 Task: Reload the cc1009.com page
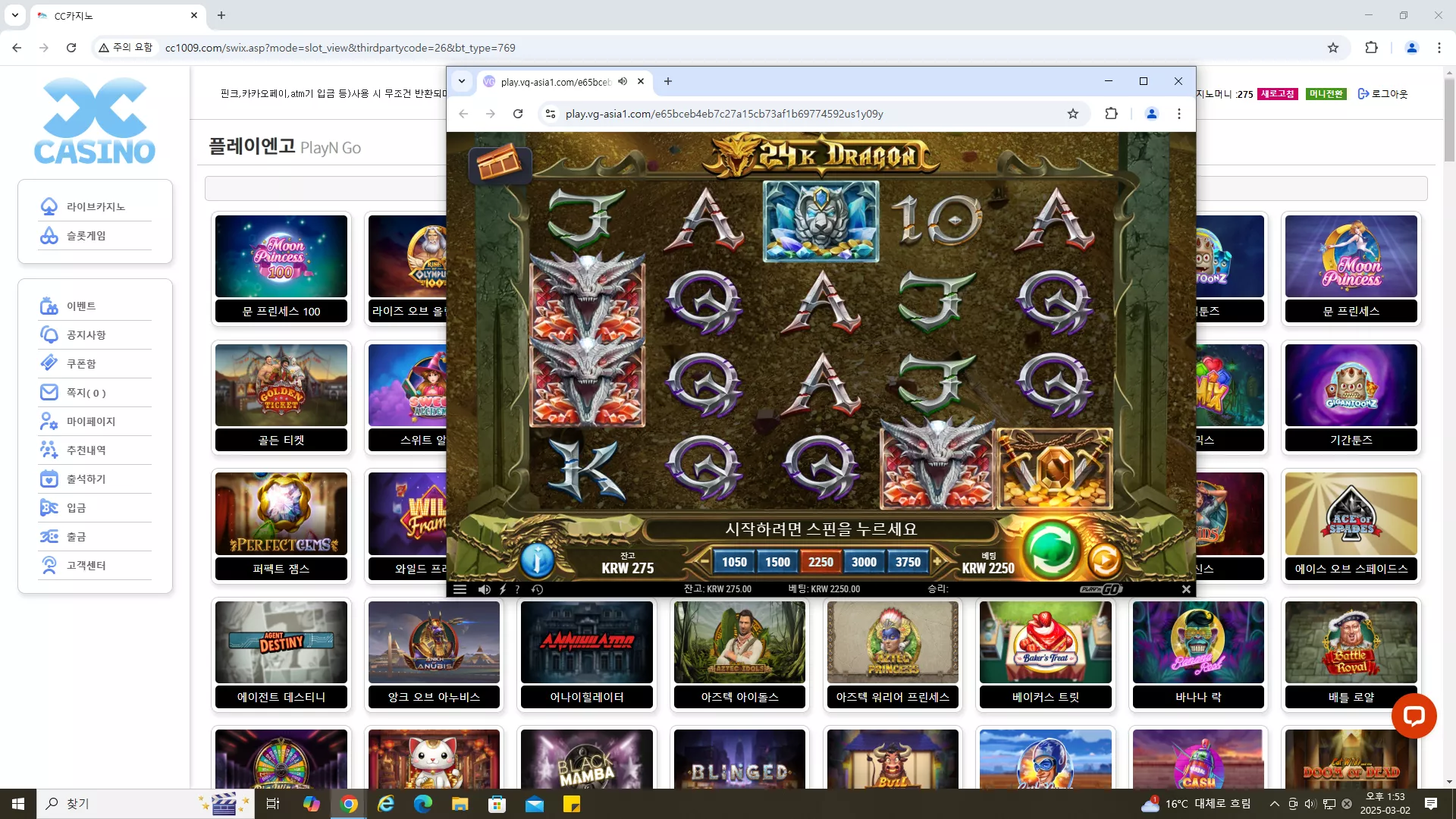point(71,48)
